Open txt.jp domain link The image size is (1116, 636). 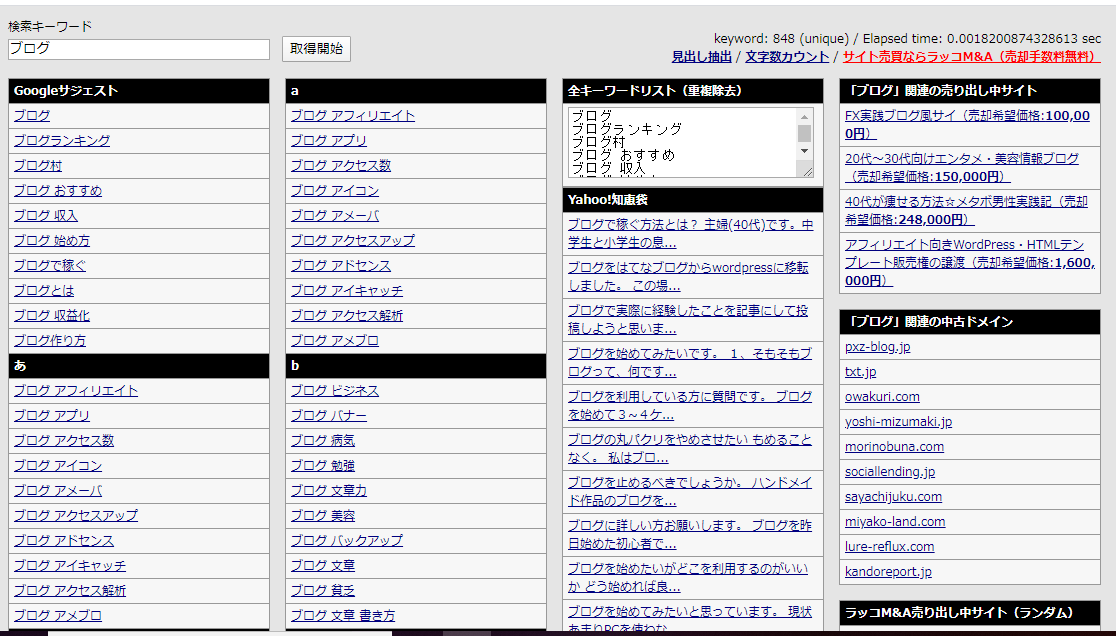point(860,372)
